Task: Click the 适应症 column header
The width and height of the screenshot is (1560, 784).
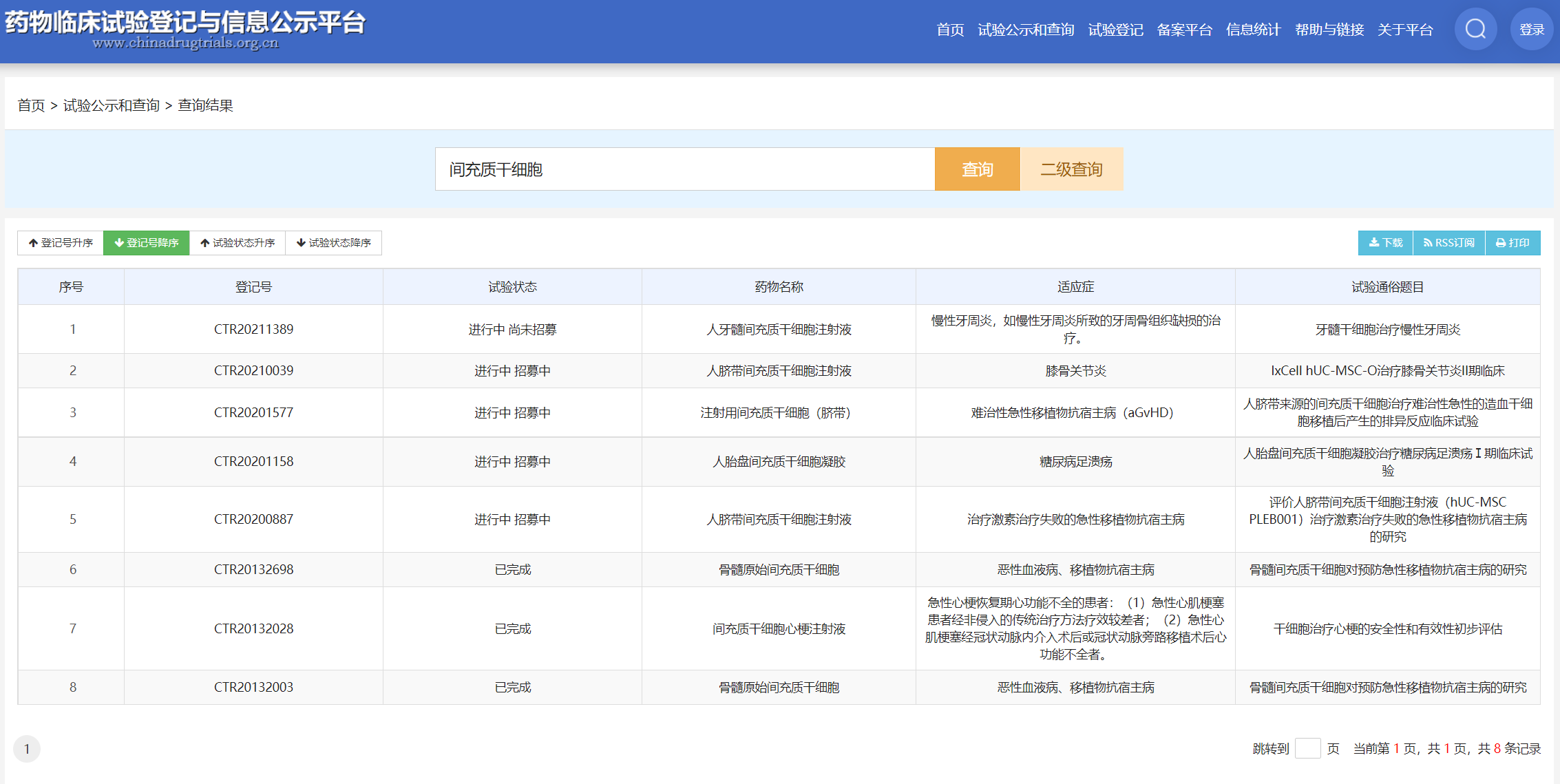Action: 1075,286
